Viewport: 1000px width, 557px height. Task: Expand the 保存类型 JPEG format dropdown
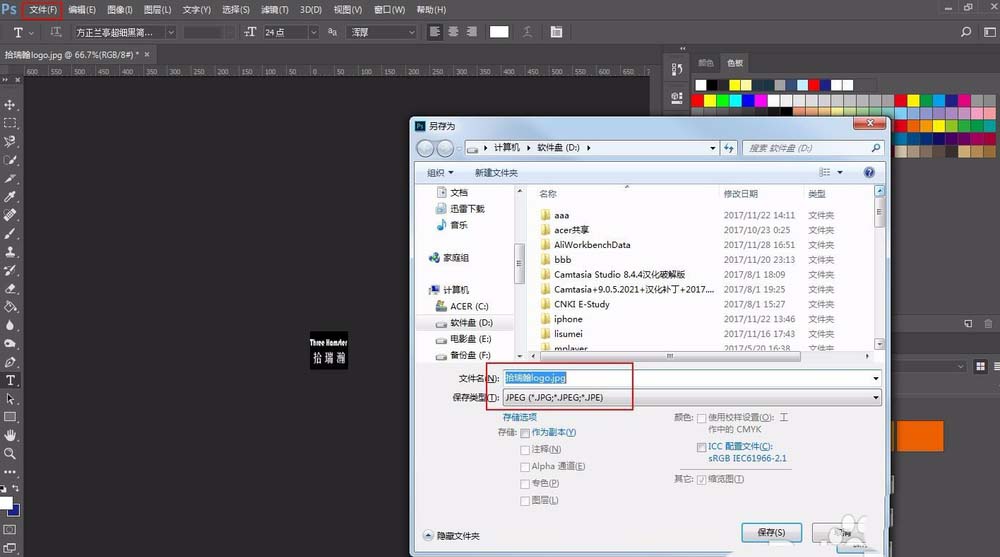[692, 397]
